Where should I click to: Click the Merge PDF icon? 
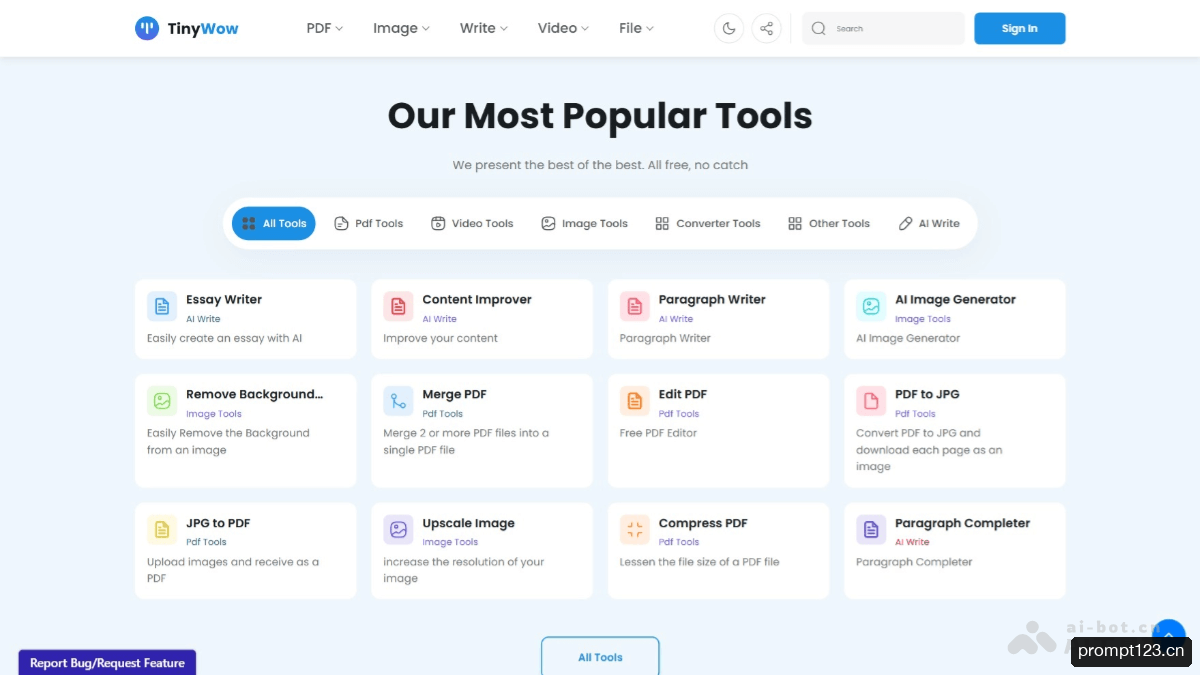398,401
